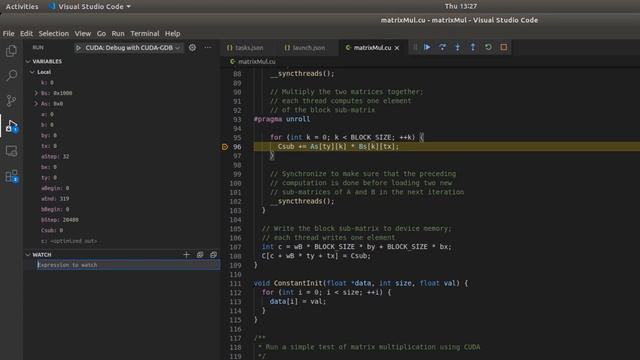640x360 pixels.
Task: Select variable row 'by: 0'
Action: [x=121, y=135]
